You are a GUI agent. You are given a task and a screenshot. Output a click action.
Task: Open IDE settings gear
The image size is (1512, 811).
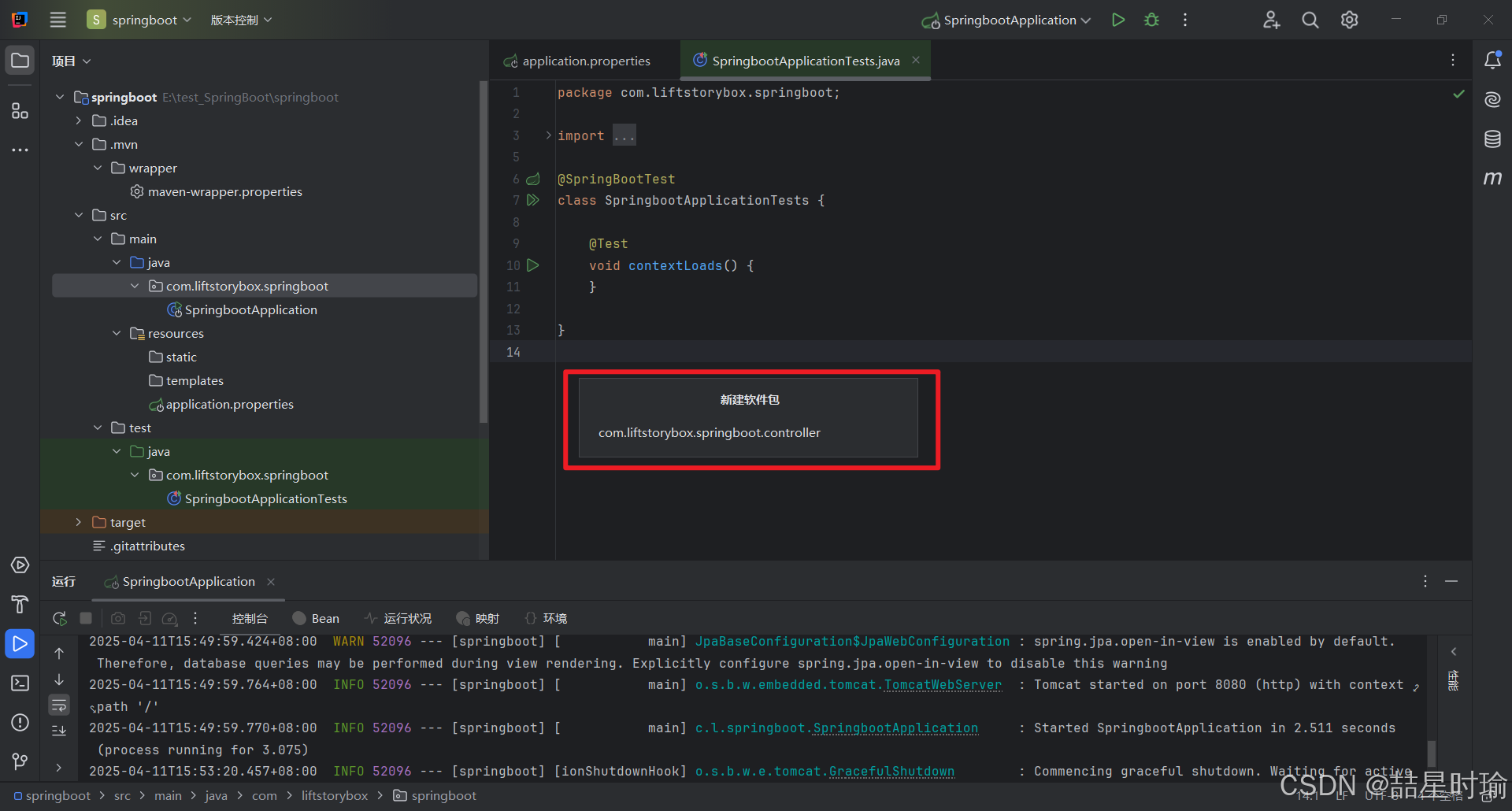(x=1349, y=20)
